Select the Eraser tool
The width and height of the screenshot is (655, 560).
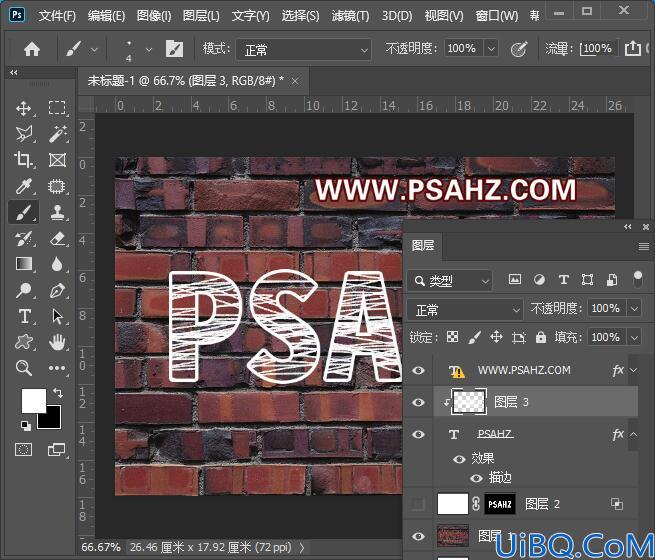(x=57, y=238)
